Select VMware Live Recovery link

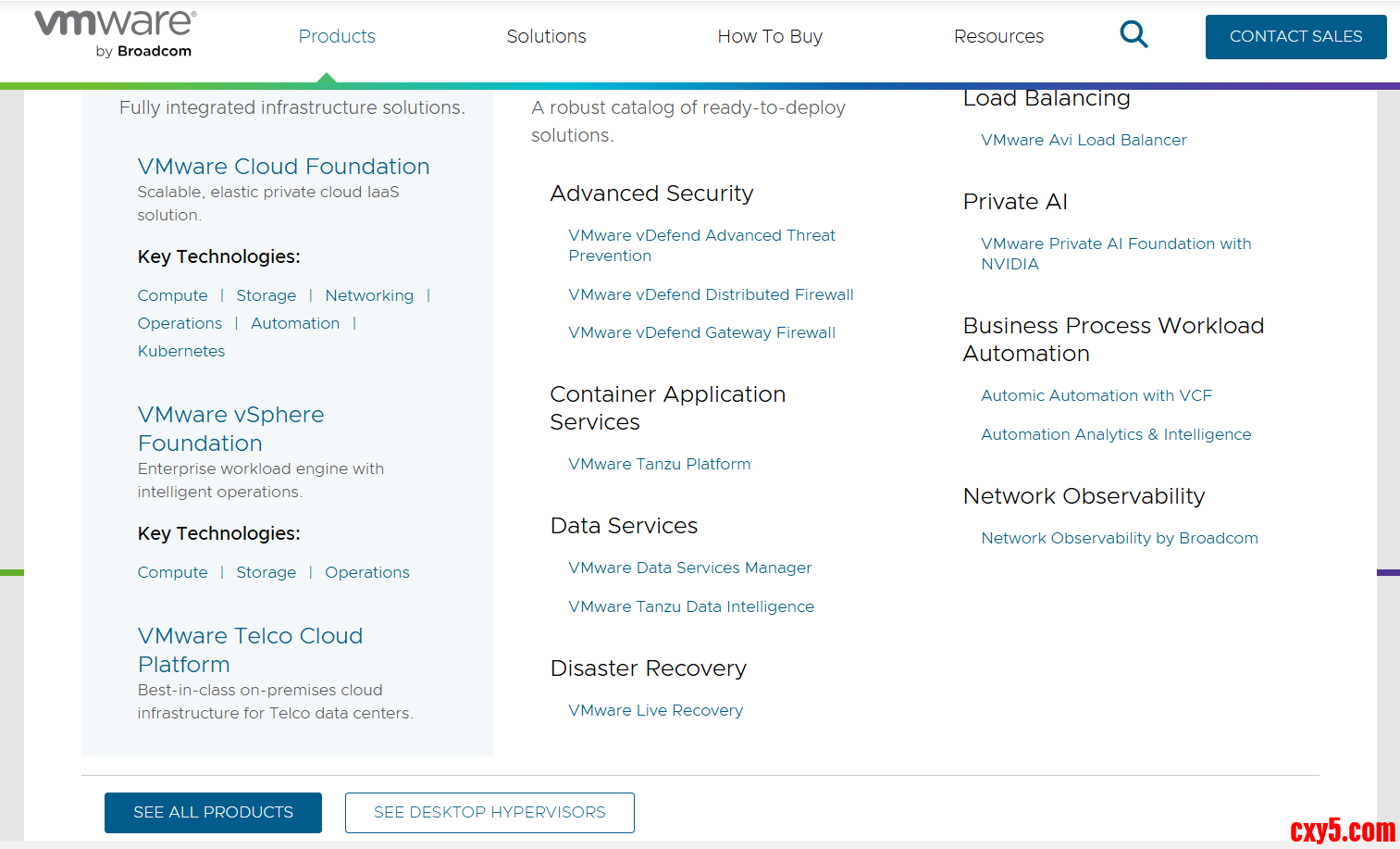pos(655,710)
